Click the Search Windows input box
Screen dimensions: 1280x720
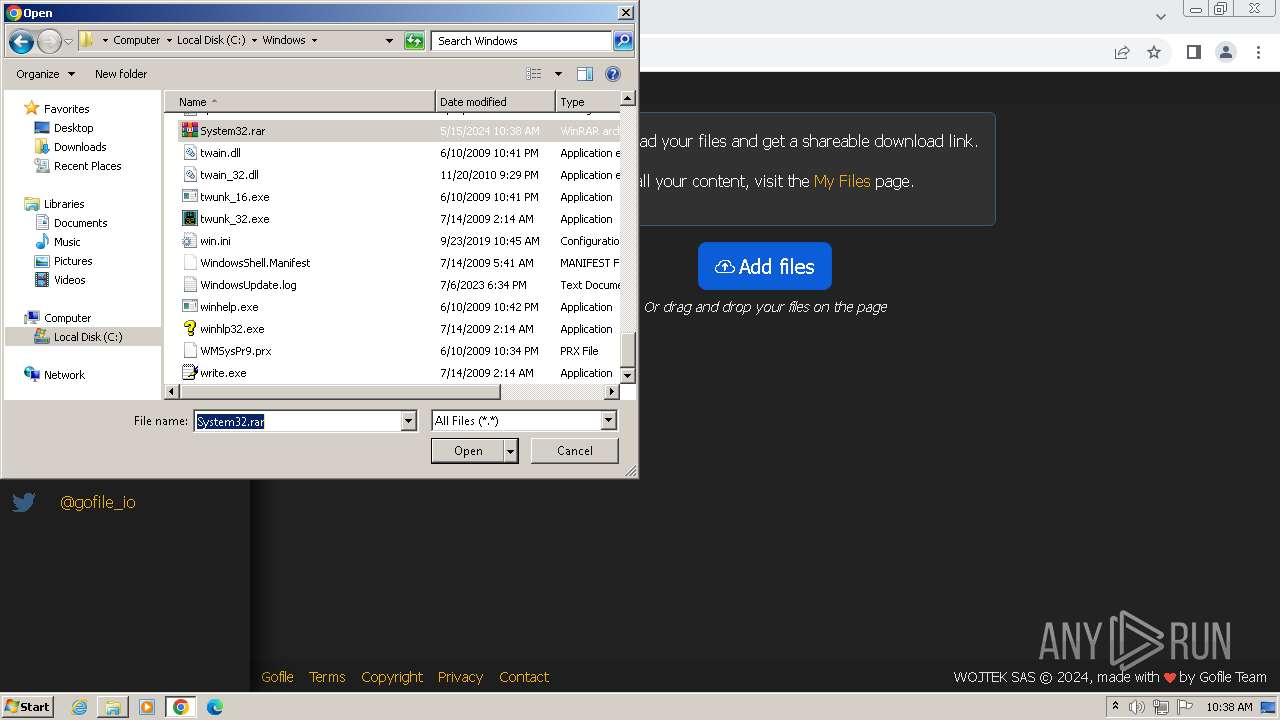(x=522, y=41)
